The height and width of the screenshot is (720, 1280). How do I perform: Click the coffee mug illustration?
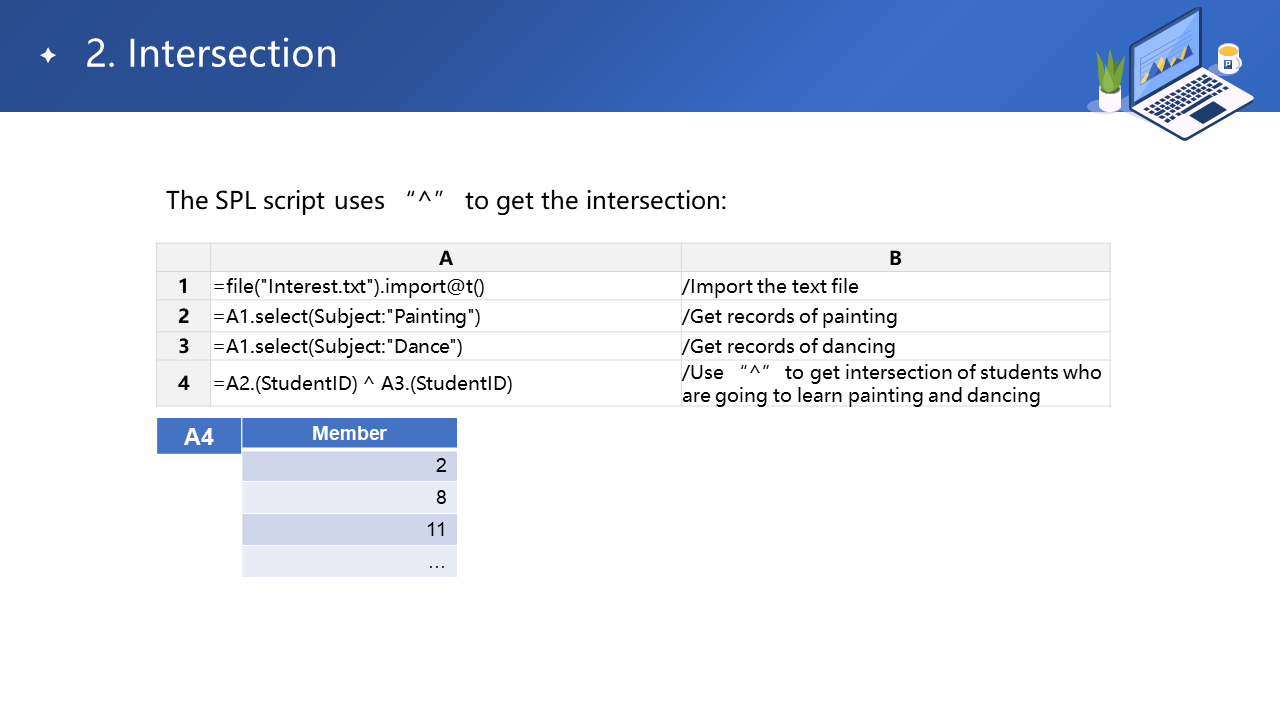click(x=1229, y=59)
